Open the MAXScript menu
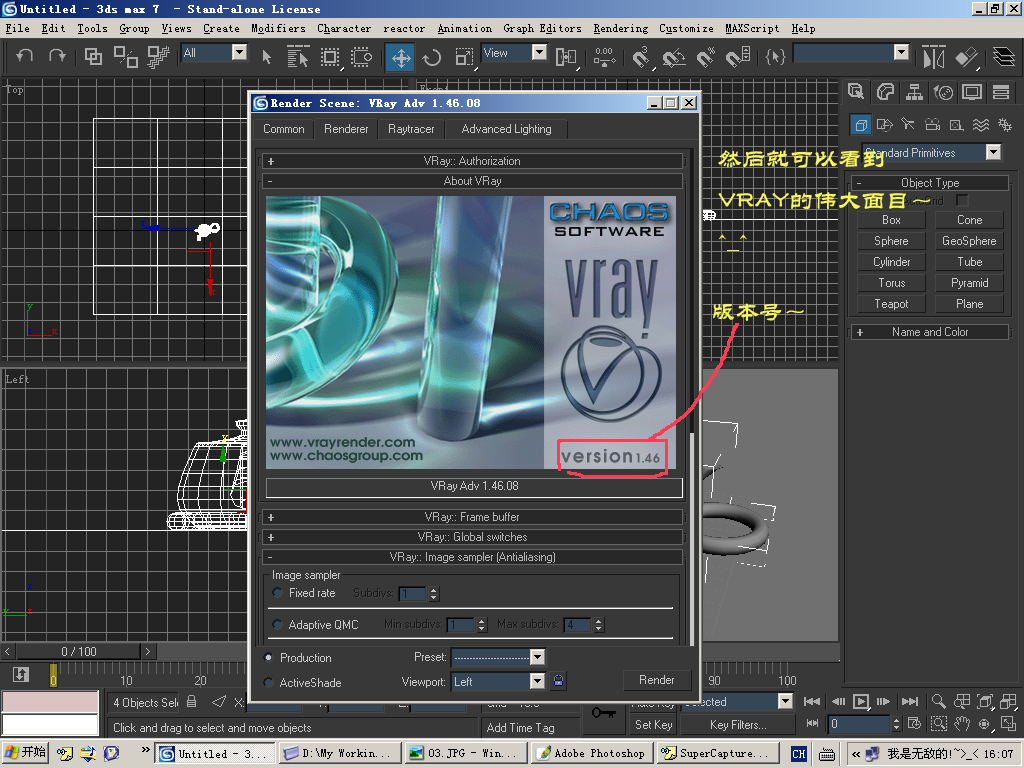Screen dimensions: 1024x768 752,28
